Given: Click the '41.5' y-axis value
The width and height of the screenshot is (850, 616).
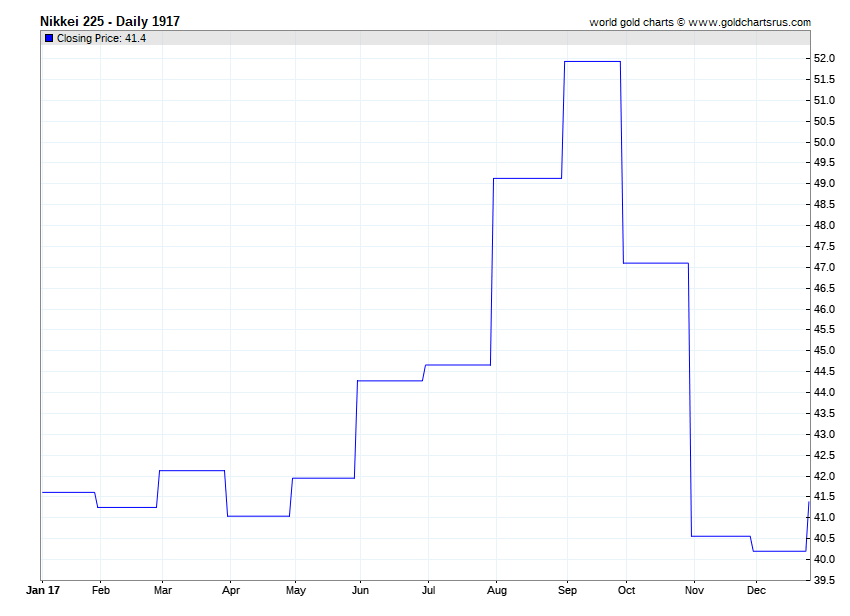Looking at the screenshot, I should pos(824,497).
